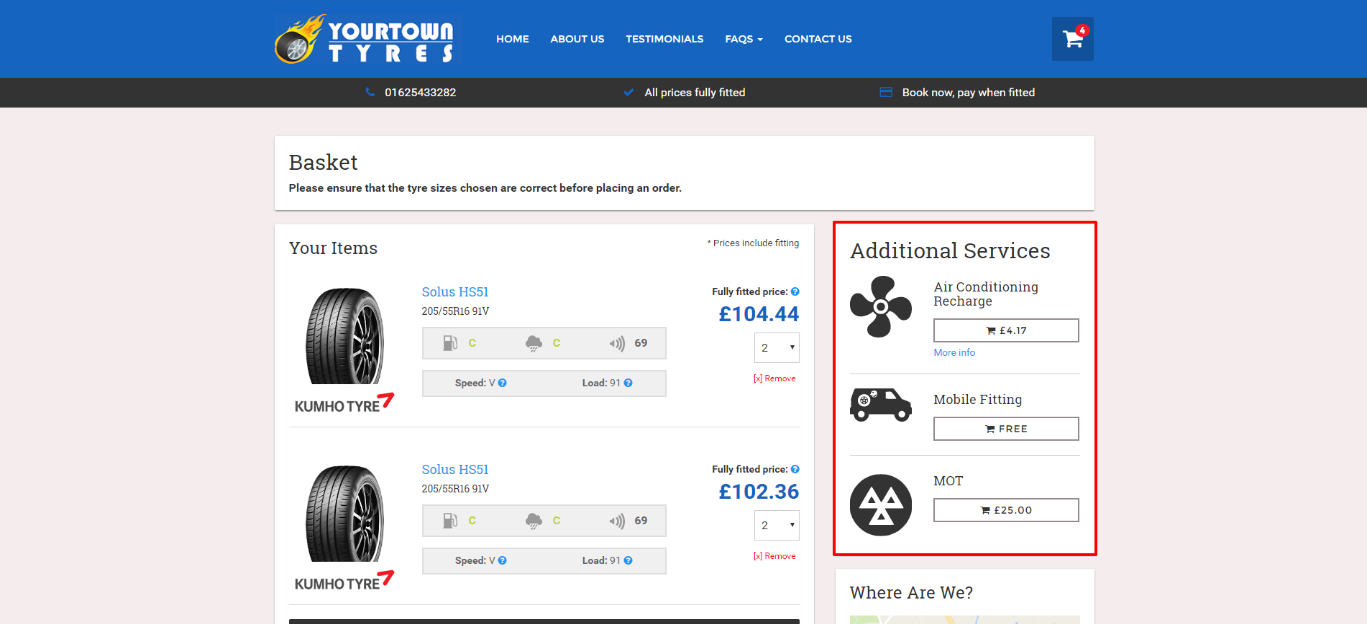Add free Mobile Fitting to basket
Viewport: 1367px width, 624px height.
click(1006, 428)
